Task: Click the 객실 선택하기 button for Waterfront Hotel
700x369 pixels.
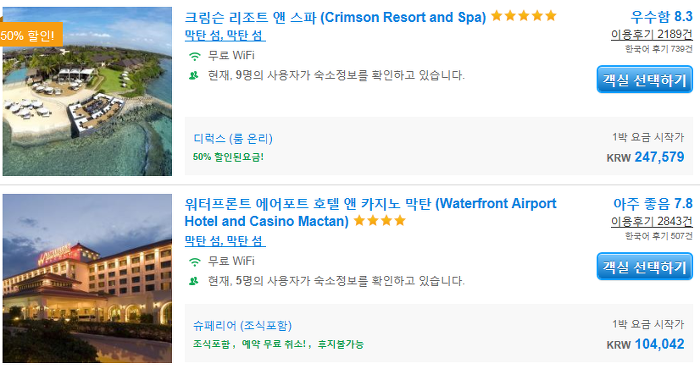Action: pyautogui.click(x=645, y=267)
